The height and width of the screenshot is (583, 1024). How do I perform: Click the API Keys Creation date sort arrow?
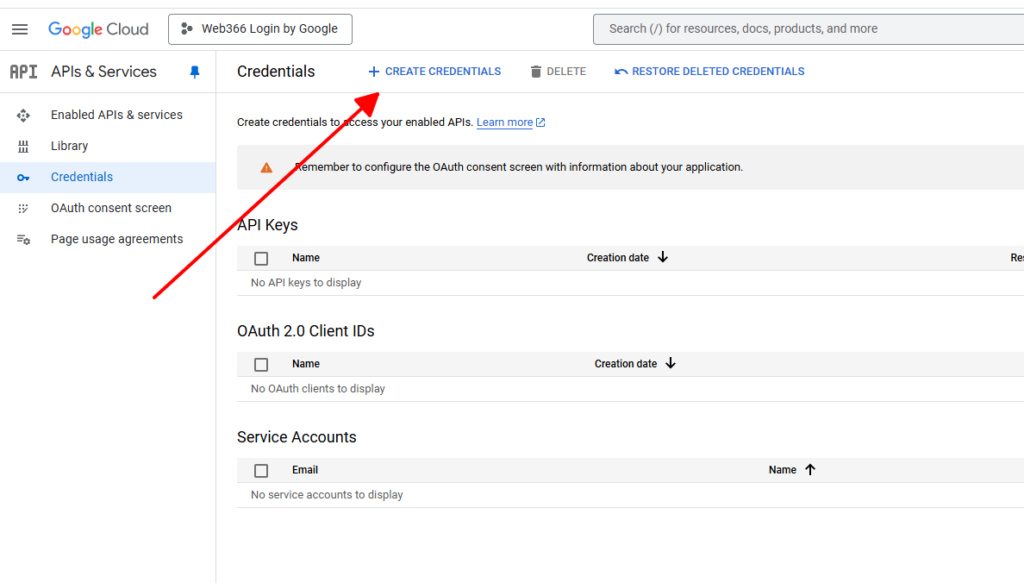[x=663, y=257]
